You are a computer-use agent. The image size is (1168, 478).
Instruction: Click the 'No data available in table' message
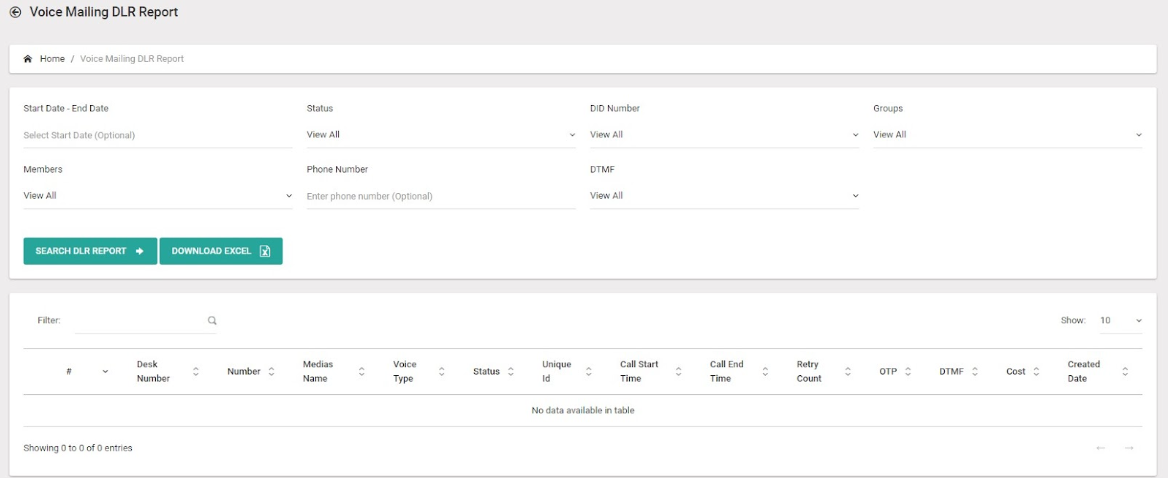(x=583, y=410)
